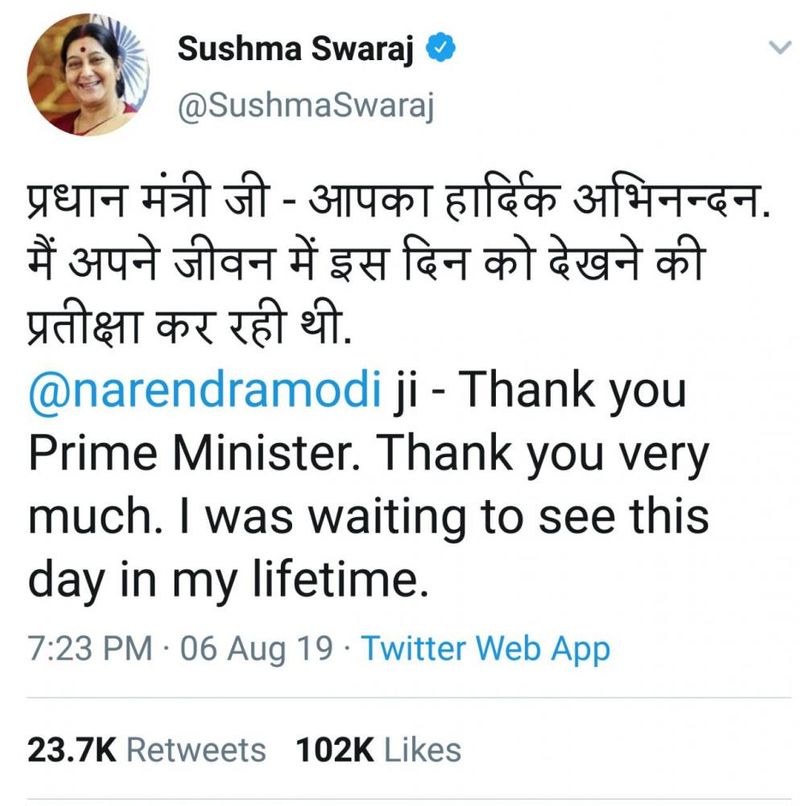Open the Twitter Web App source link

tap(485, 649)
